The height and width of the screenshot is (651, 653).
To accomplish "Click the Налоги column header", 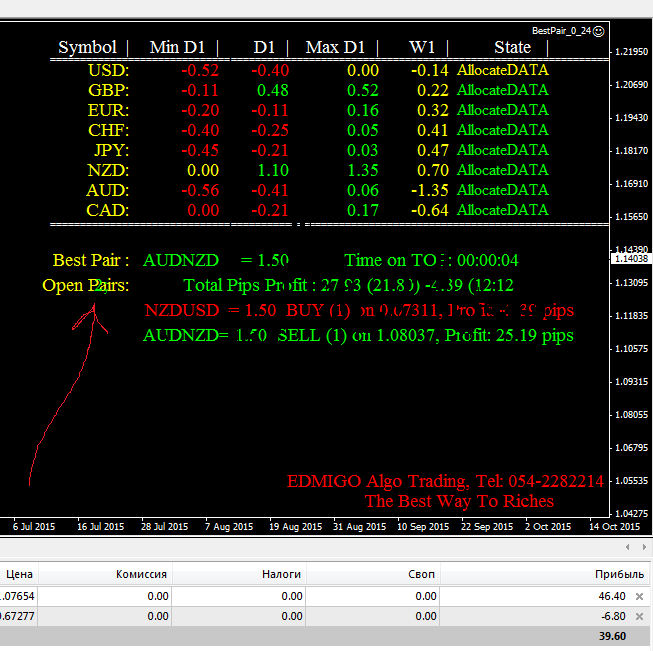I will pyautogui.click(x=239, y=574).
